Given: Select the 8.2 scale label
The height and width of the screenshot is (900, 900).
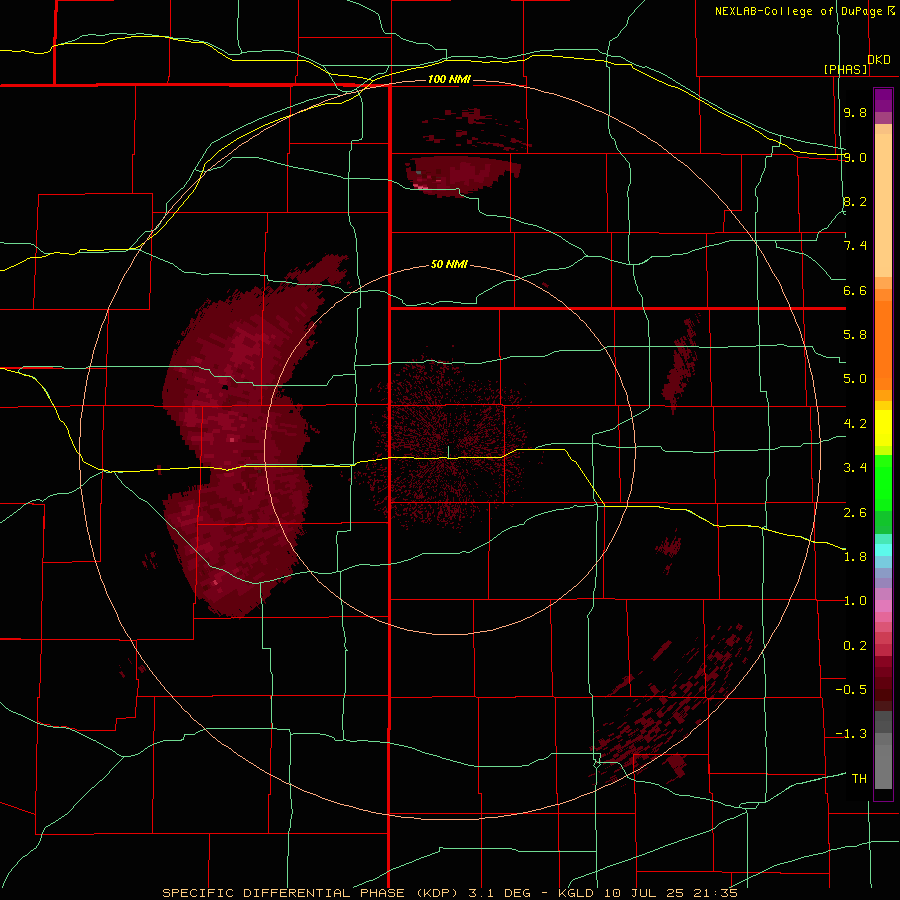Looking at the screenshot, I should [x=855, y=201].
